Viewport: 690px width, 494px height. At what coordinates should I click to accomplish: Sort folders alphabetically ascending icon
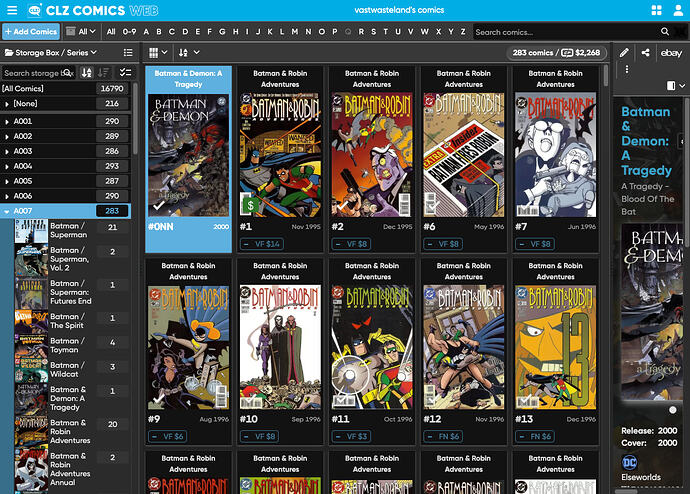point(87,73)
